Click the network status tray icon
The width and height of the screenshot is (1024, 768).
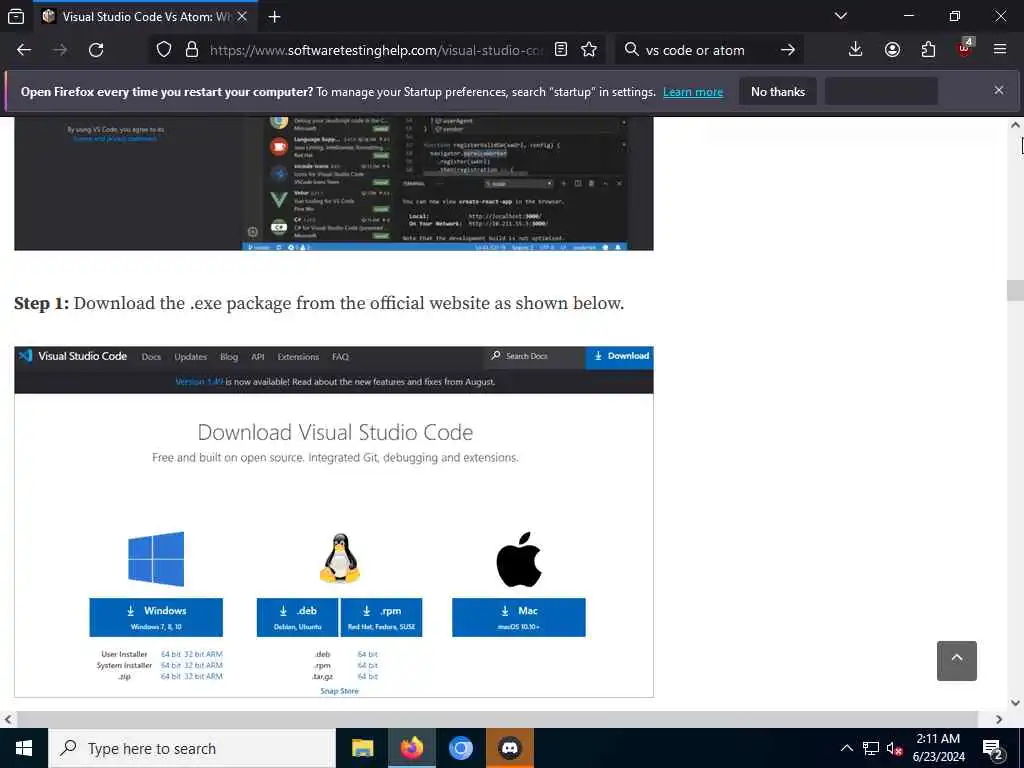871,748
